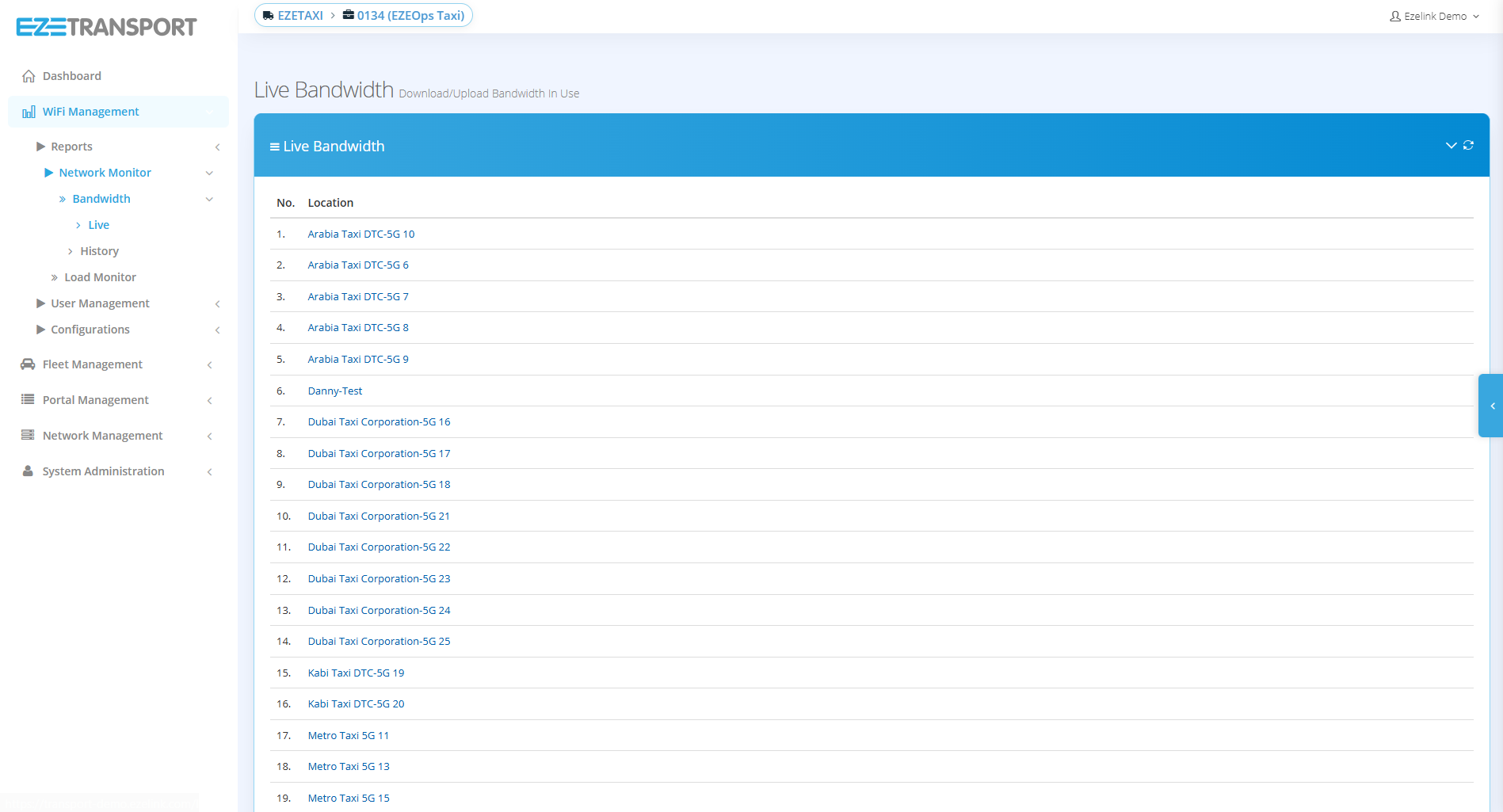Click the System Administration user icon

coord(28,471)
